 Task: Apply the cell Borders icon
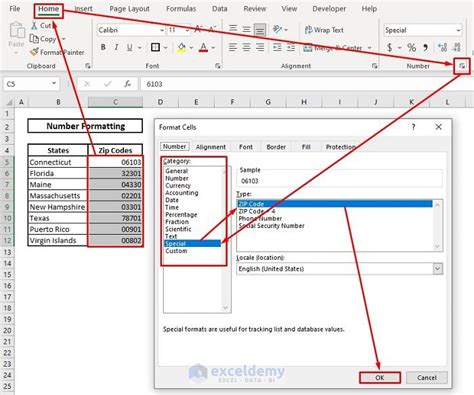pyautogui.click(x=155, y=47)
